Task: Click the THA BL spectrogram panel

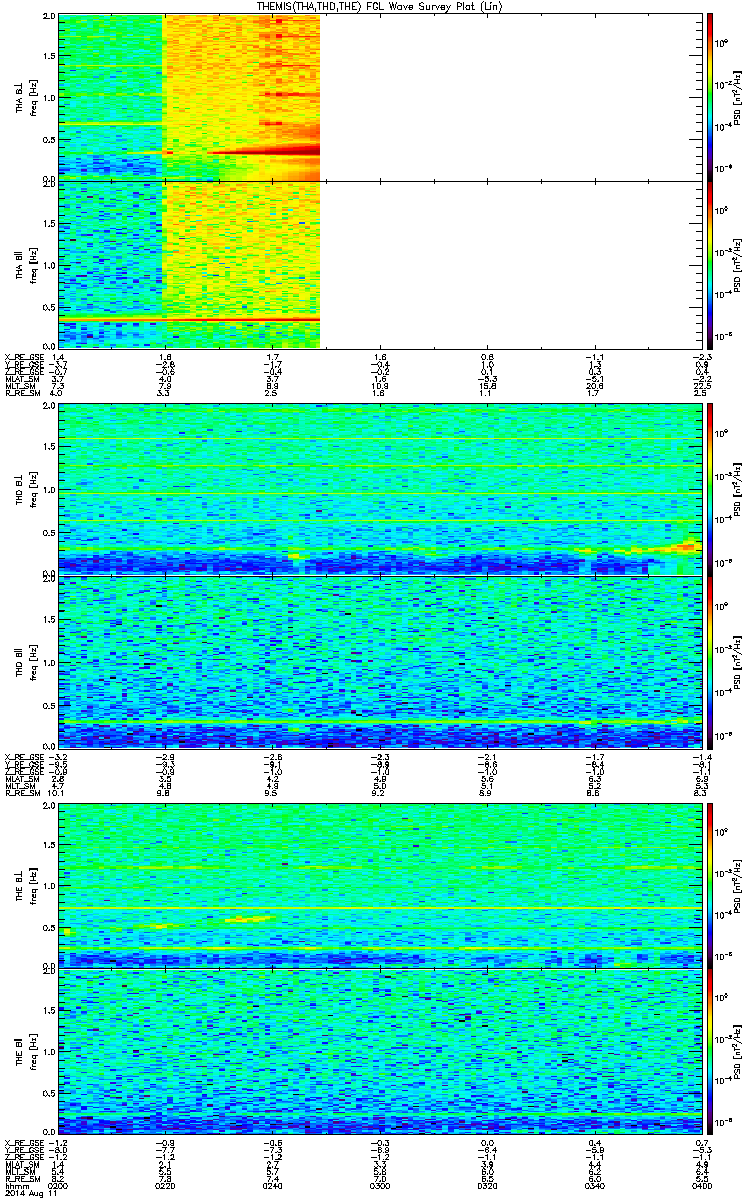Action: [x=380, y=97]
